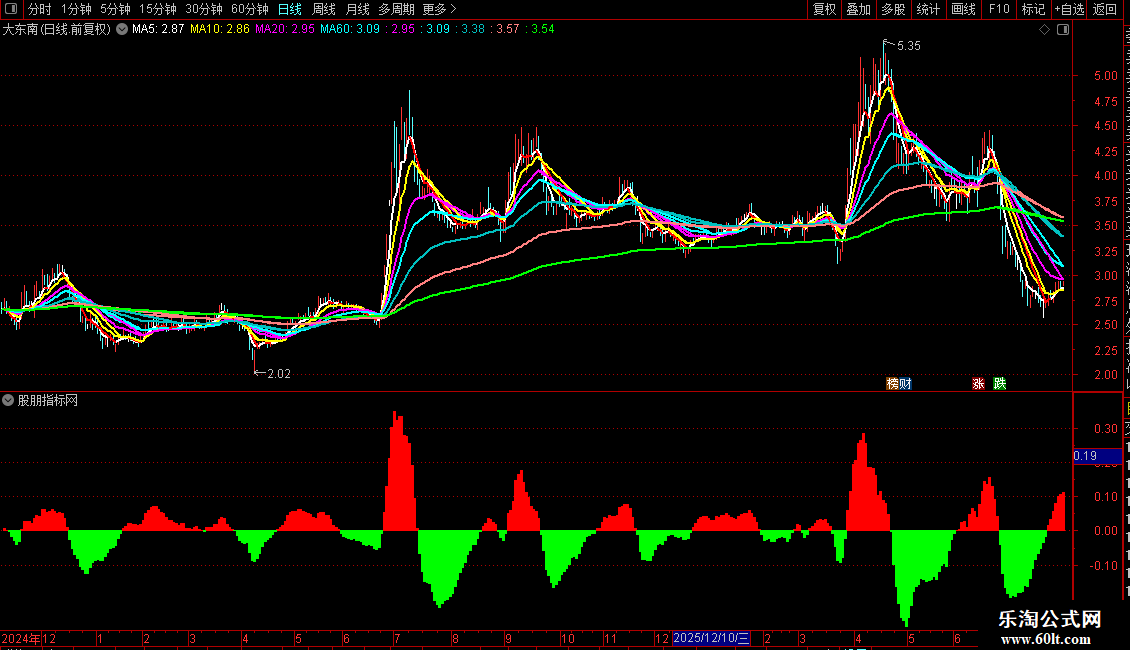Screen dimensions: 1130x650
Task: Expand the 更多 periods menu
Action: [440, 9]
